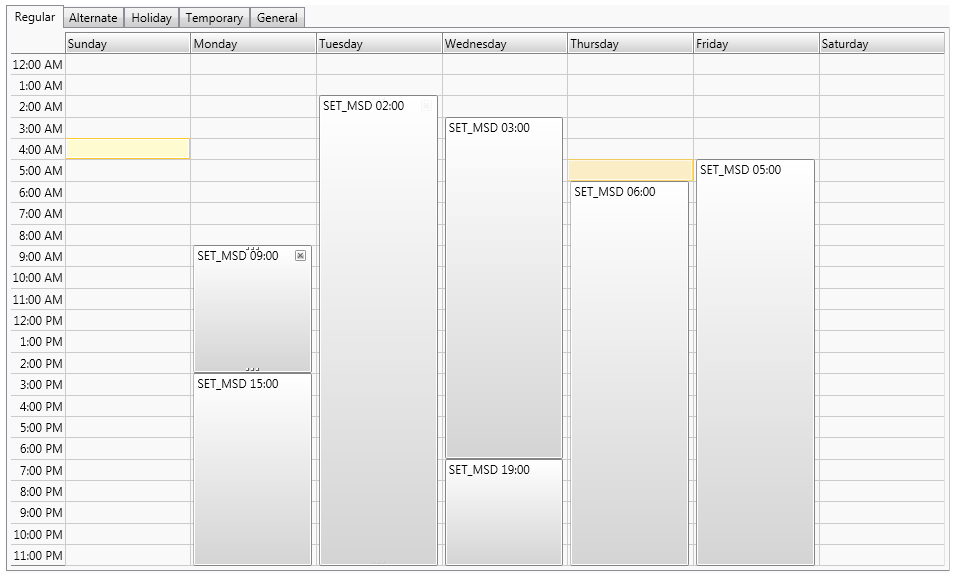The height and width of the screenshot is (580, 958).
Task: Click the Thursday column header
Action: [630, 44]
